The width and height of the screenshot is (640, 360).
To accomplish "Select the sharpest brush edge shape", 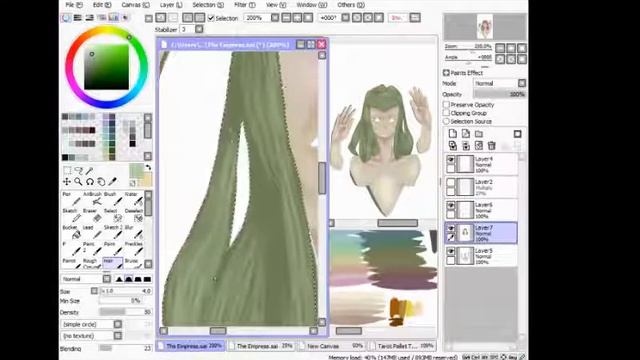I will click(x=119, y=279).
